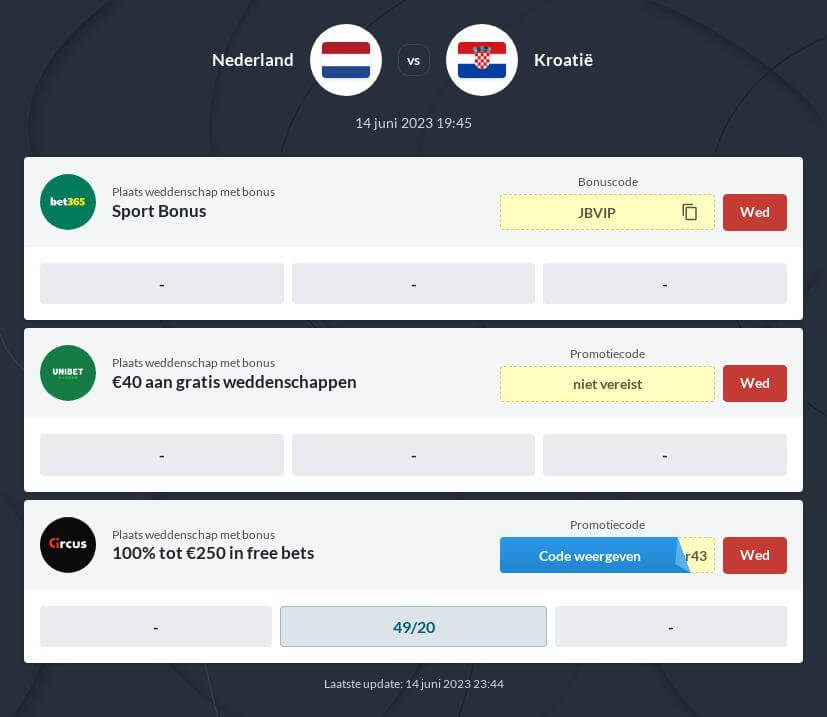Select the Circus logo
827x717 pixels.
tap(68, 544)
